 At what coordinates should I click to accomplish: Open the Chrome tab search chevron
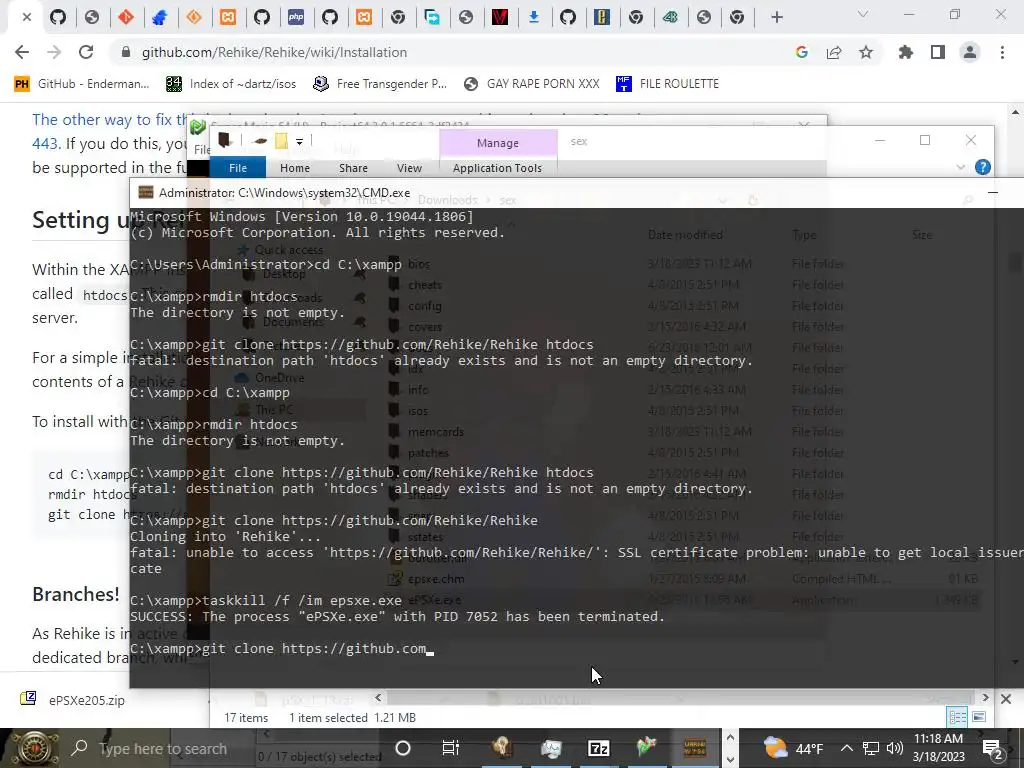point(863,14)
